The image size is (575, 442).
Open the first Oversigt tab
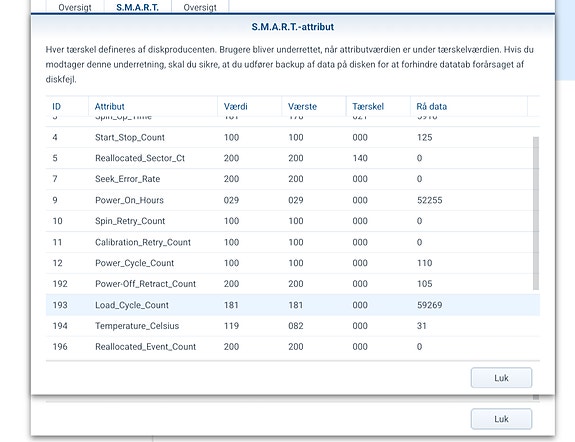(75, 7)
